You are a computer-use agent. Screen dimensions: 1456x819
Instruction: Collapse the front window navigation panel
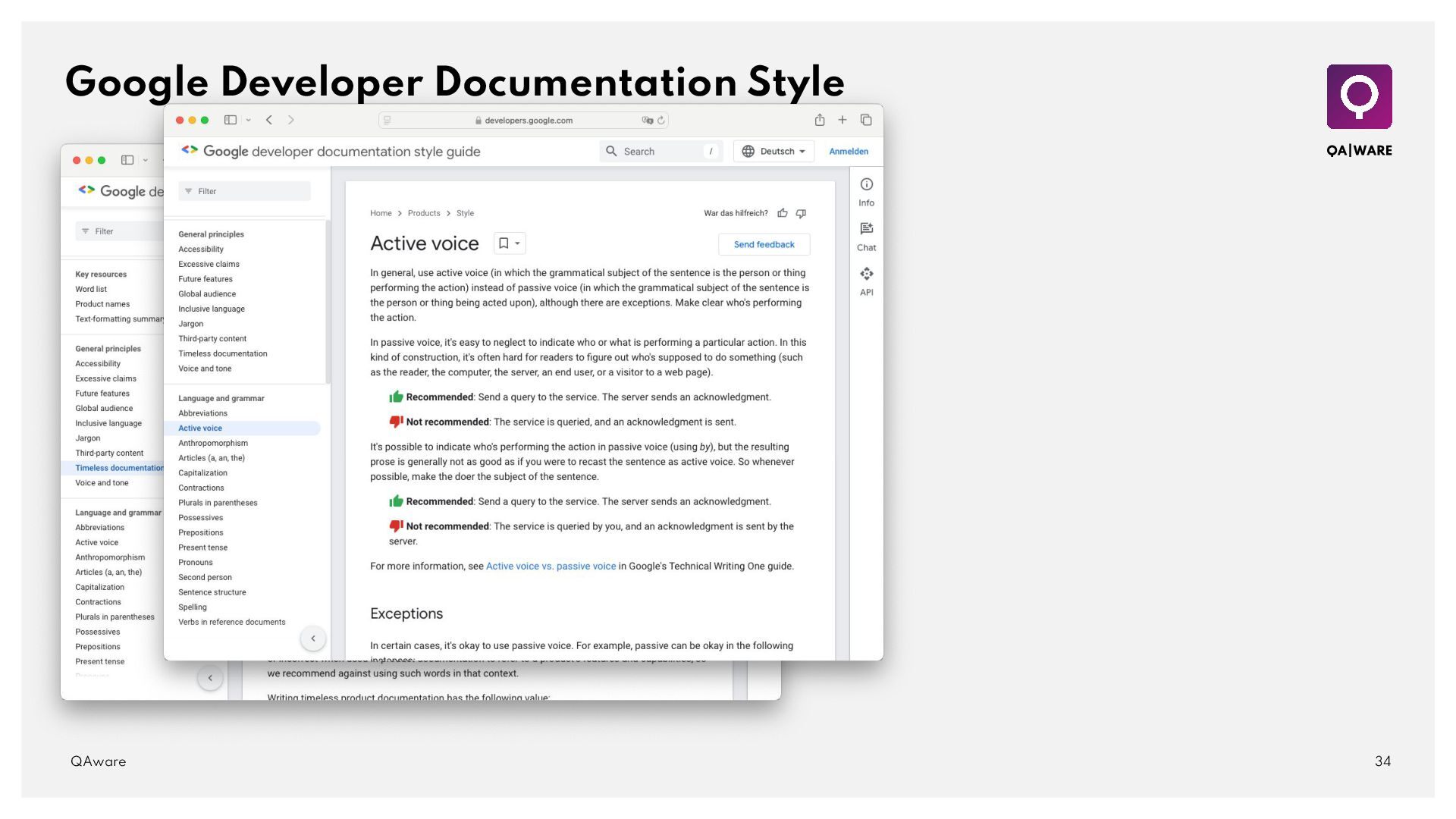pyautogui.click(x=313, y=639)
